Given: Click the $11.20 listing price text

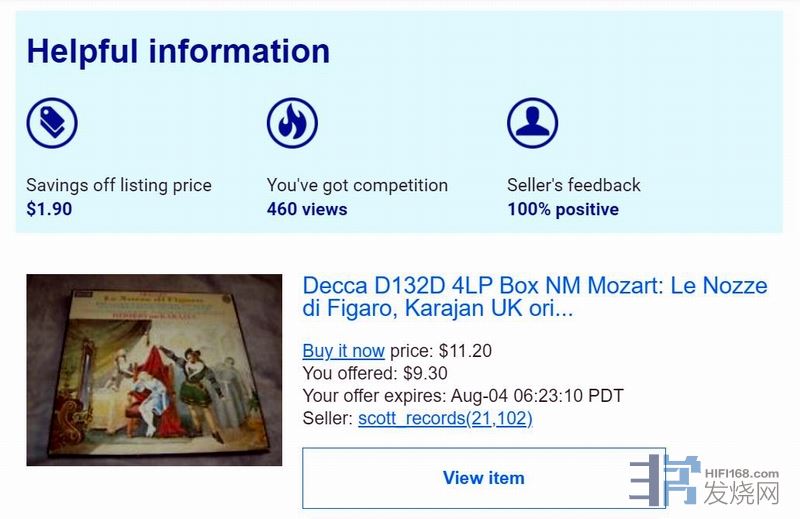Looking at the screenshot, I should [x=465, y=351].
